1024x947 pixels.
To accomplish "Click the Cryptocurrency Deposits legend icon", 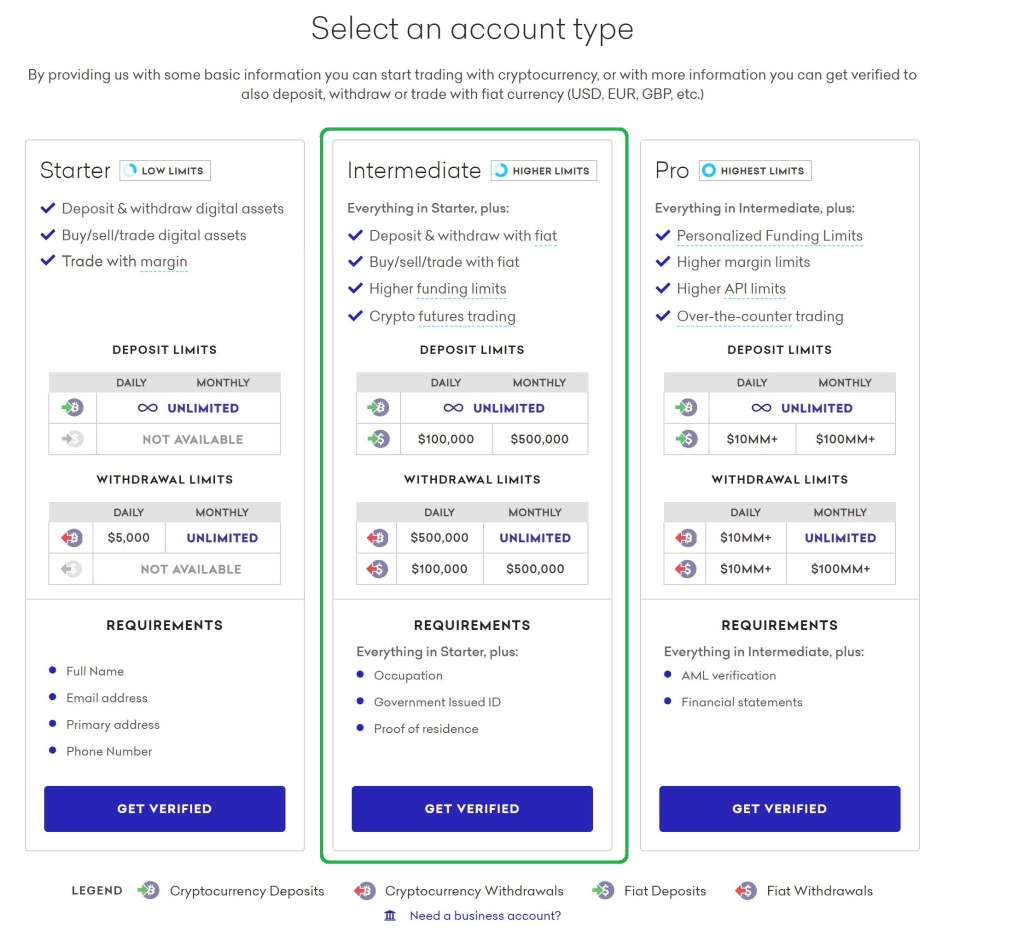I will click(x=148, y=891).
